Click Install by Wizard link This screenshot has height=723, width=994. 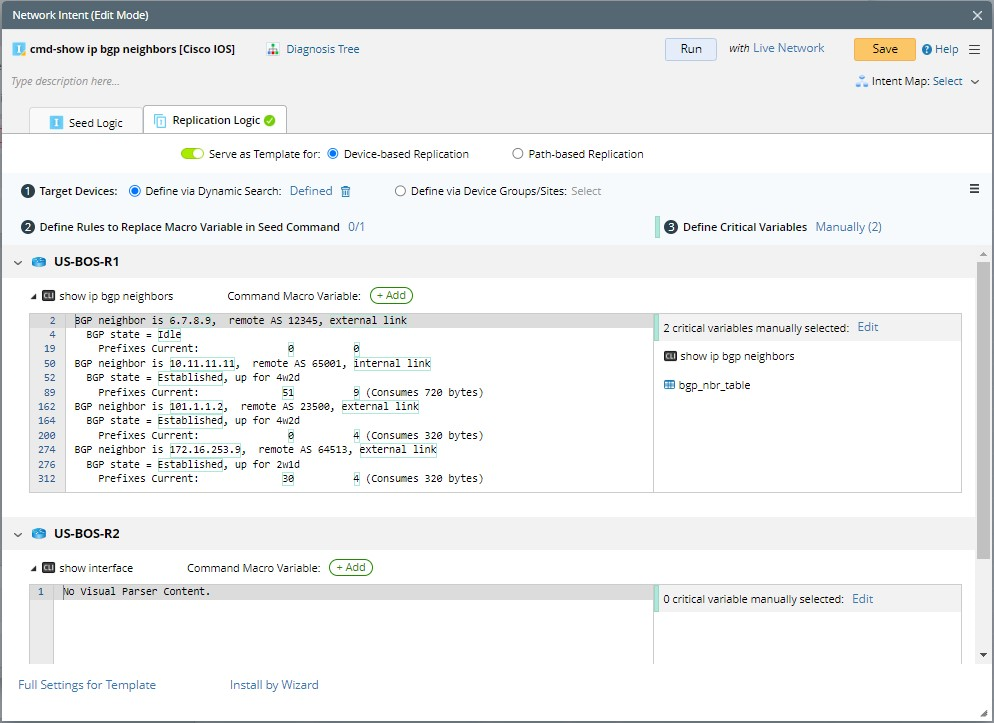click(274, 684)
